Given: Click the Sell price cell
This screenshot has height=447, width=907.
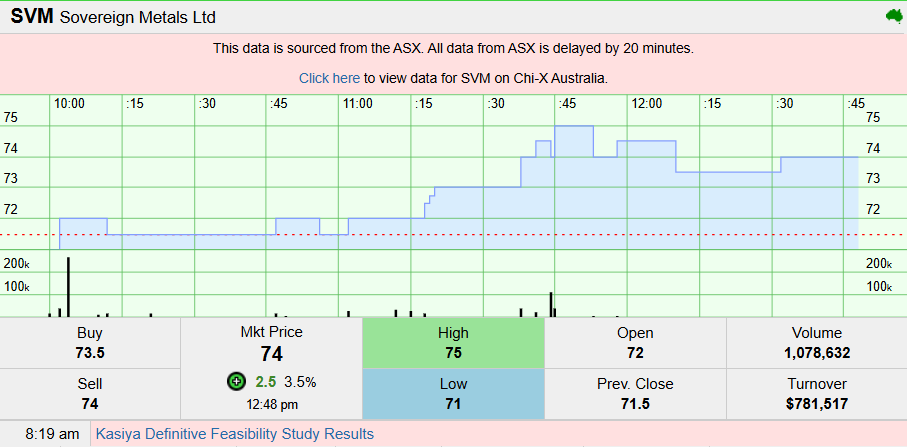Looking at the screenshot, I should click(x=90, y=394).
